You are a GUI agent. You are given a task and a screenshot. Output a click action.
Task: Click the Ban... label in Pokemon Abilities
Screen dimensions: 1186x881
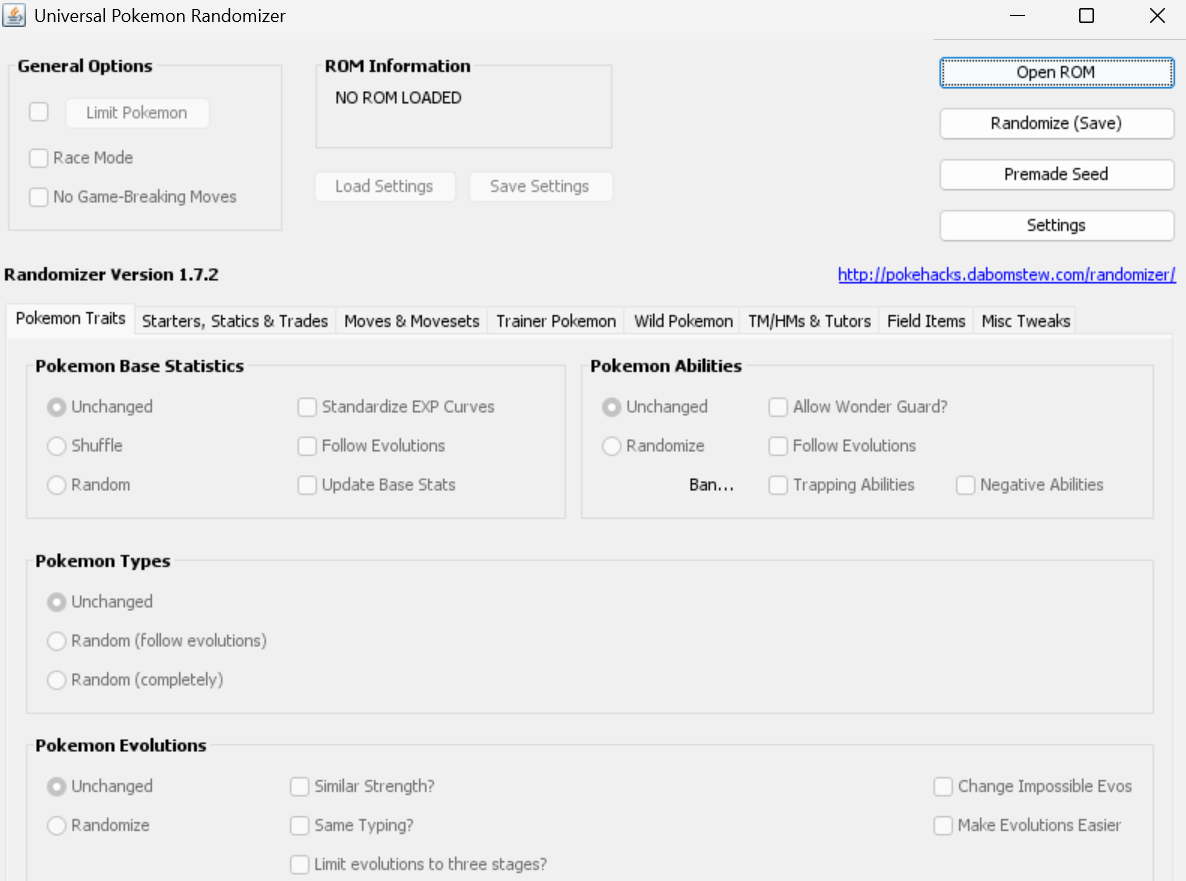(712, 485)
